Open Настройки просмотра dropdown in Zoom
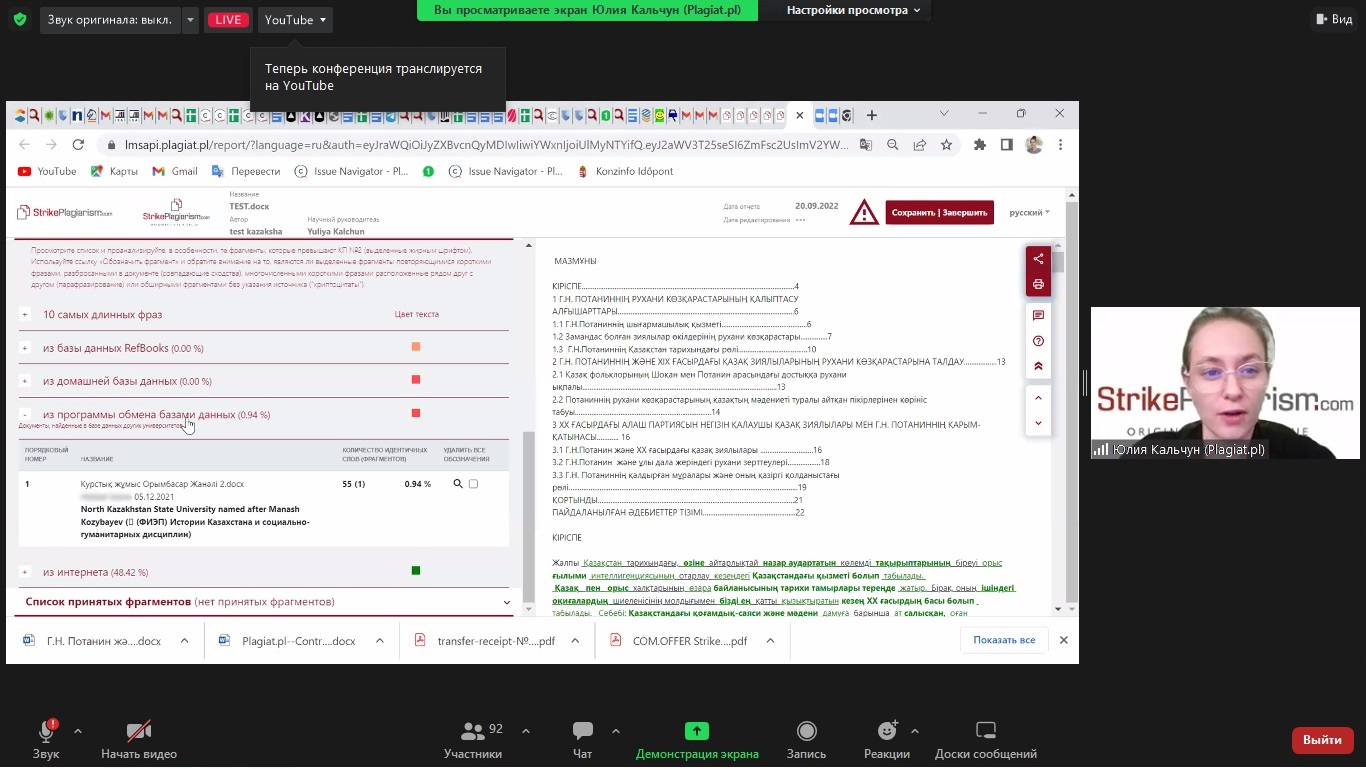 [x=853, y=10]
